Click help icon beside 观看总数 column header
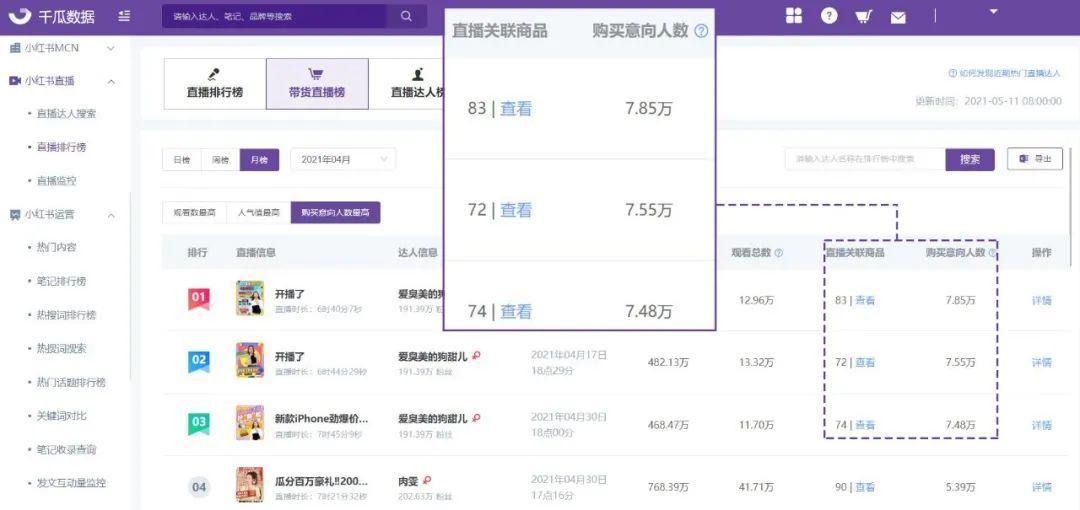The height and width of the screenshot is (510, 1080). (779, 253)
